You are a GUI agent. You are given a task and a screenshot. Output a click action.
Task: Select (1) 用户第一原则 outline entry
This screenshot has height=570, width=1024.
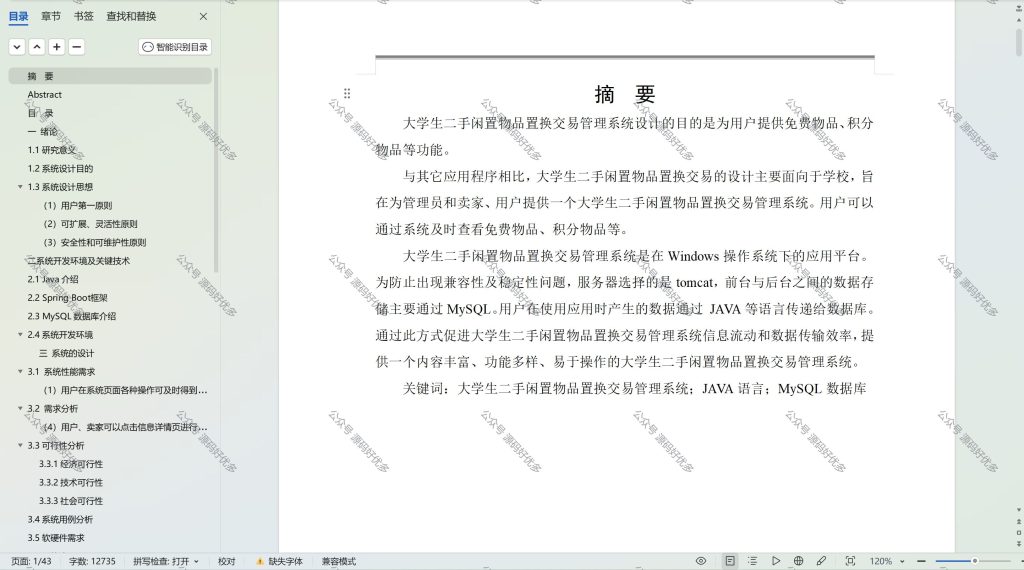click(78, 205)
